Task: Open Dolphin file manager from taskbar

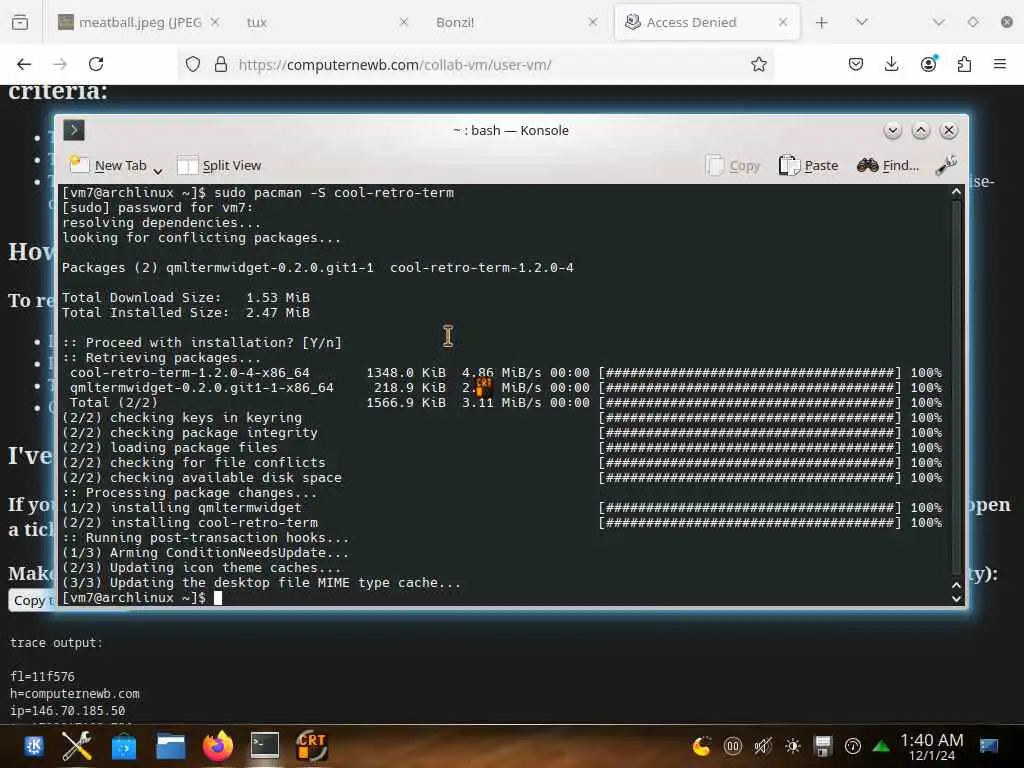Action: click(171, 745)
